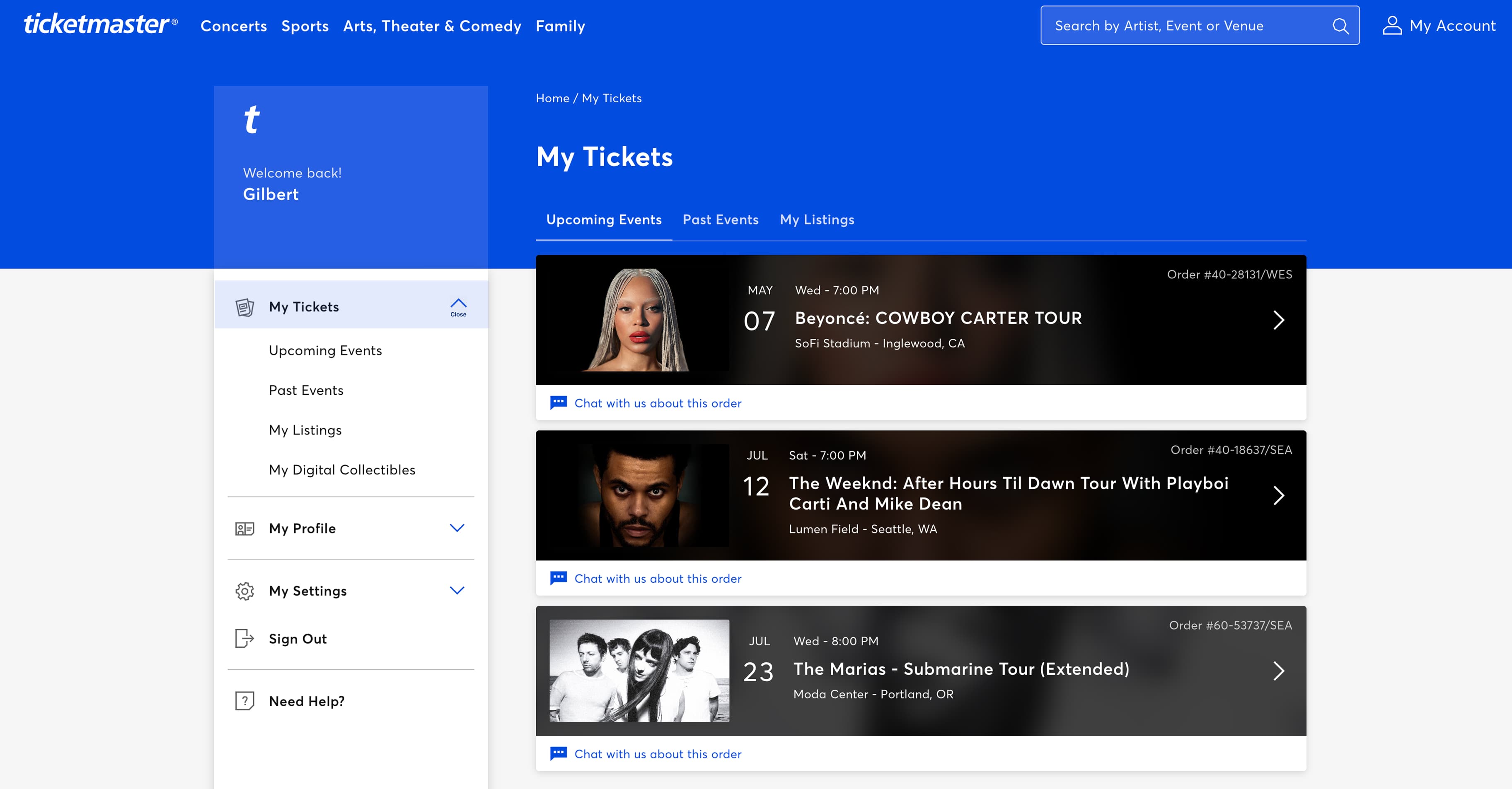This screenshot has height=789, width=1512.
Task: Click Order #40-18637/SEA text
Action: (1231, 450)
